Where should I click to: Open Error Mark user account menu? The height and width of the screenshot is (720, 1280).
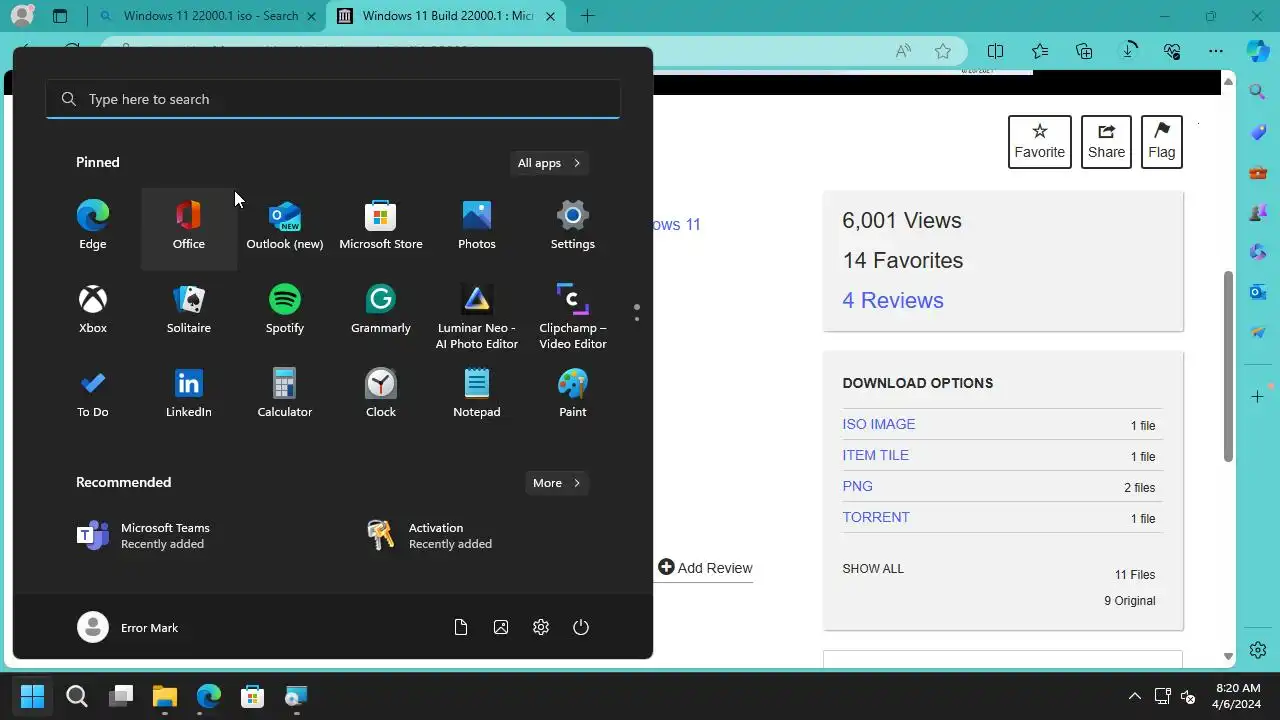click(128, 627)
